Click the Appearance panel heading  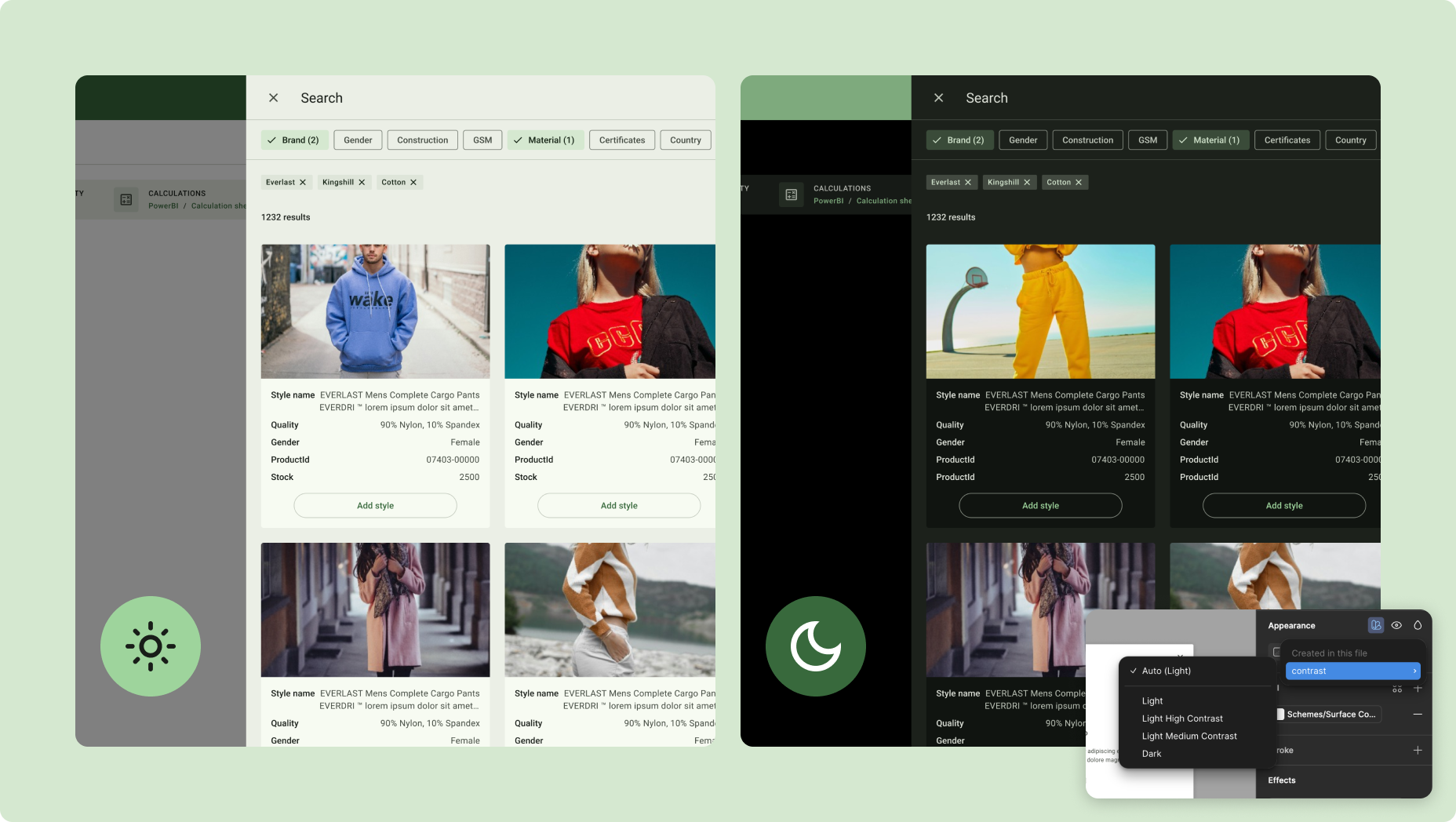point(1291,625)
